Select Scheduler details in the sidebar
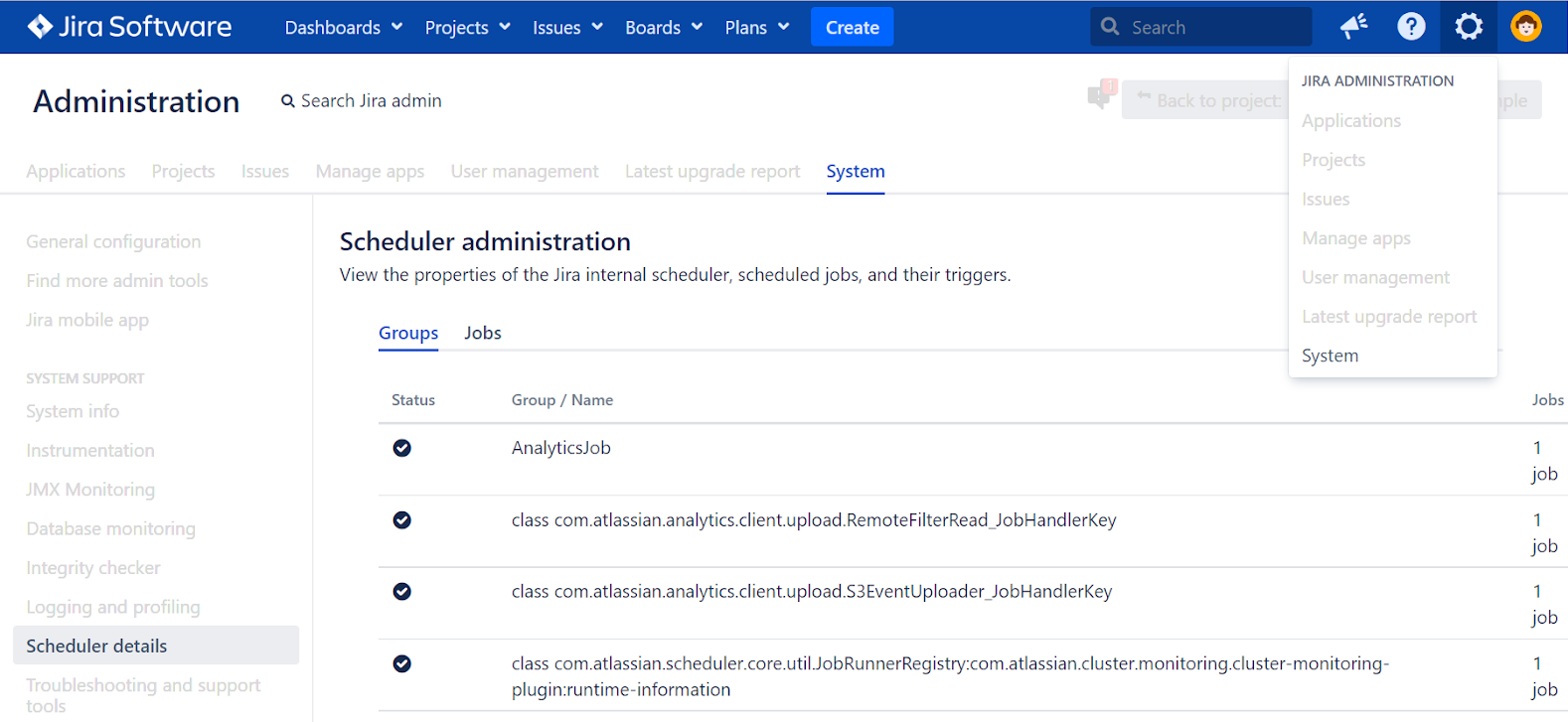 coord(156,646)
